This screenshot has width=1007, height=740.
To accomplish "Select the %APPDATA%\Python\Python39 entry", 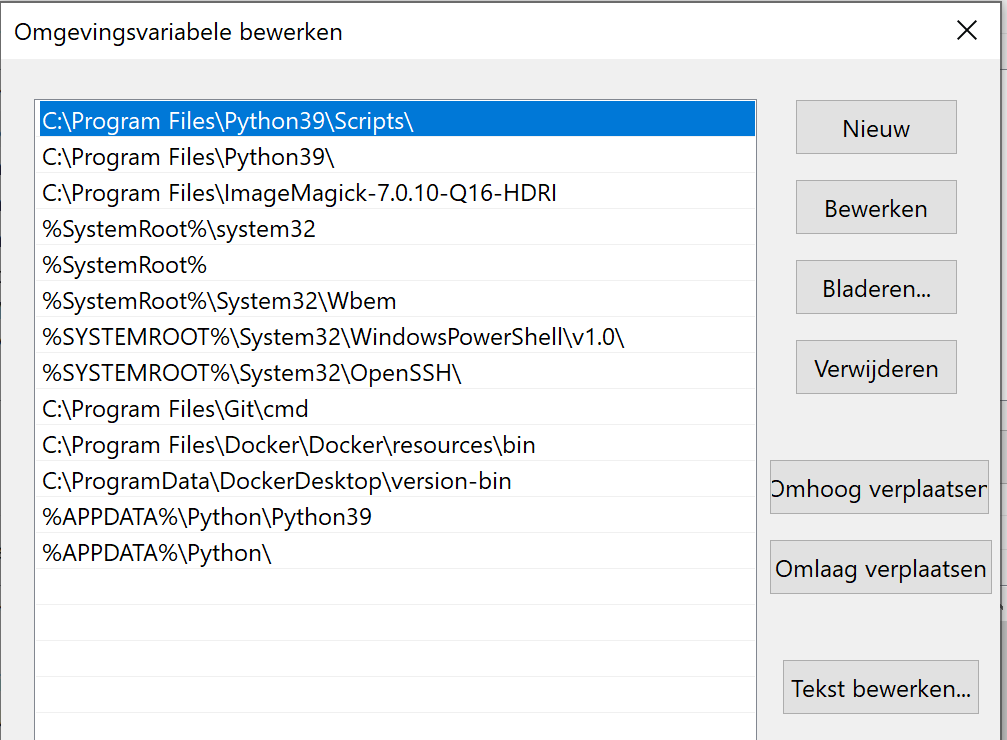I will 207,517.
